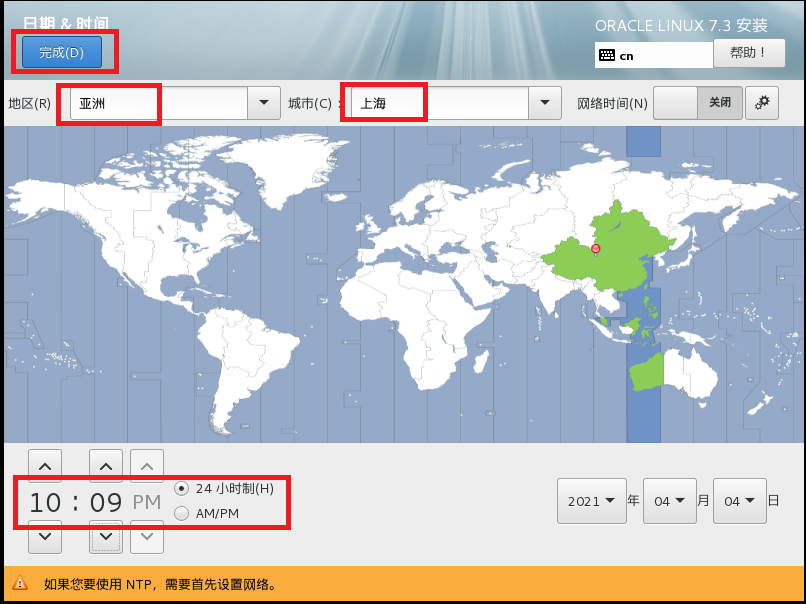The image size is (806, 604).
Task: Open the 城市 city dropdown arrow
Action: click(545, 103)
